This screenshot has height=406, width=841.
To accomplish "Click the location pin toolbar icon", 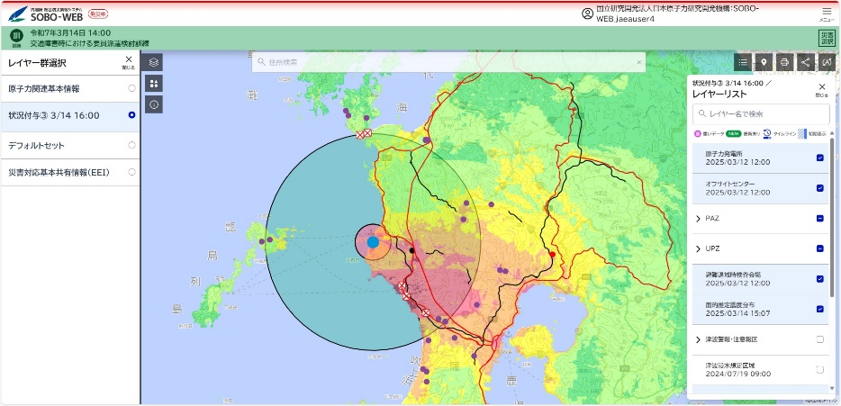I will click(x=764, y=62).
